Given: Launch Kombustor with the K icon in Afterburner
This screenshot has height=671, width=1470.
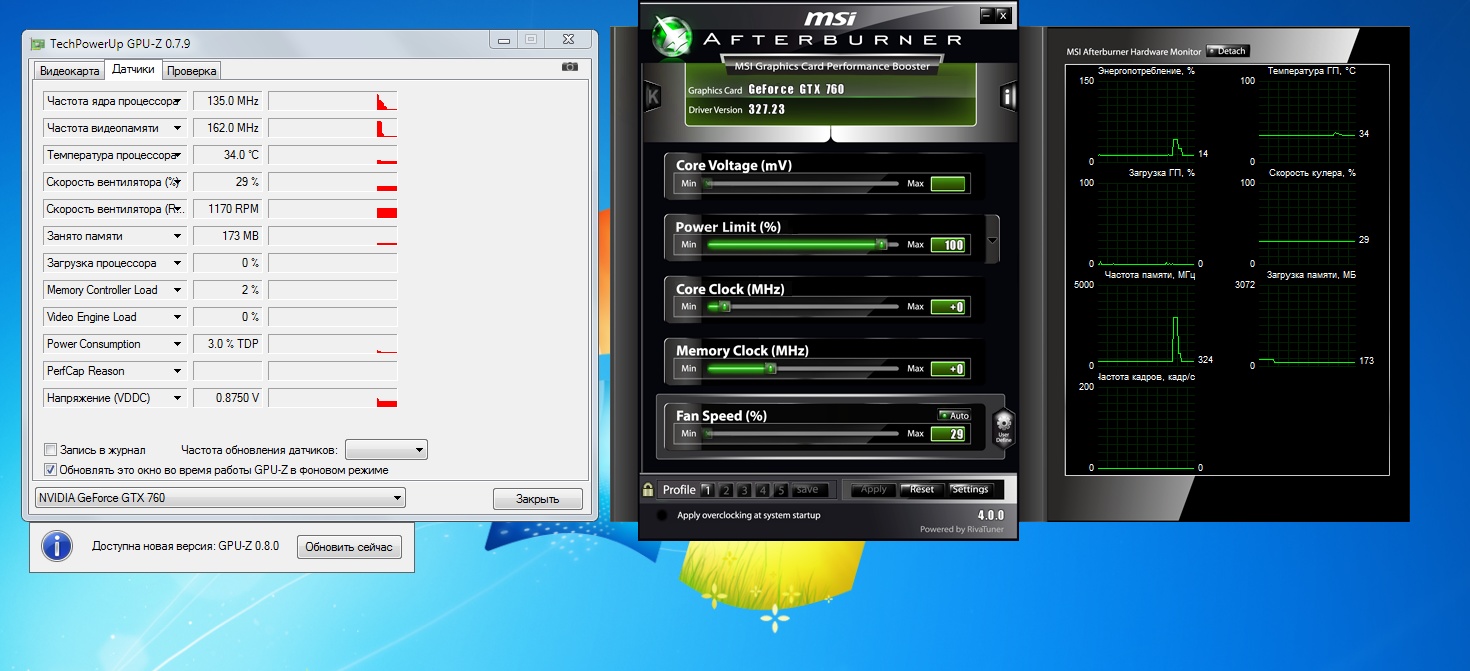Looking at the screenshot, I should (x=653, y=96).
